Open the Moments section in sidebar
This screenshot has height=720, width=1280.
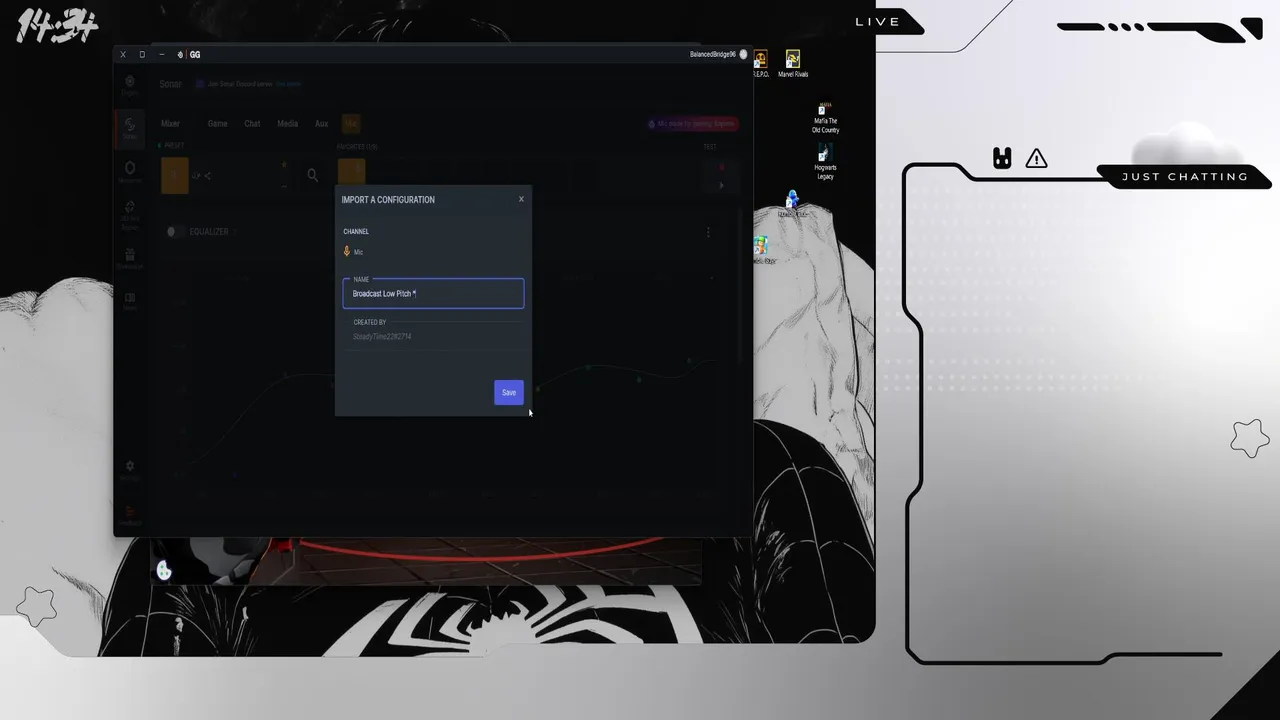click(130, 172)
